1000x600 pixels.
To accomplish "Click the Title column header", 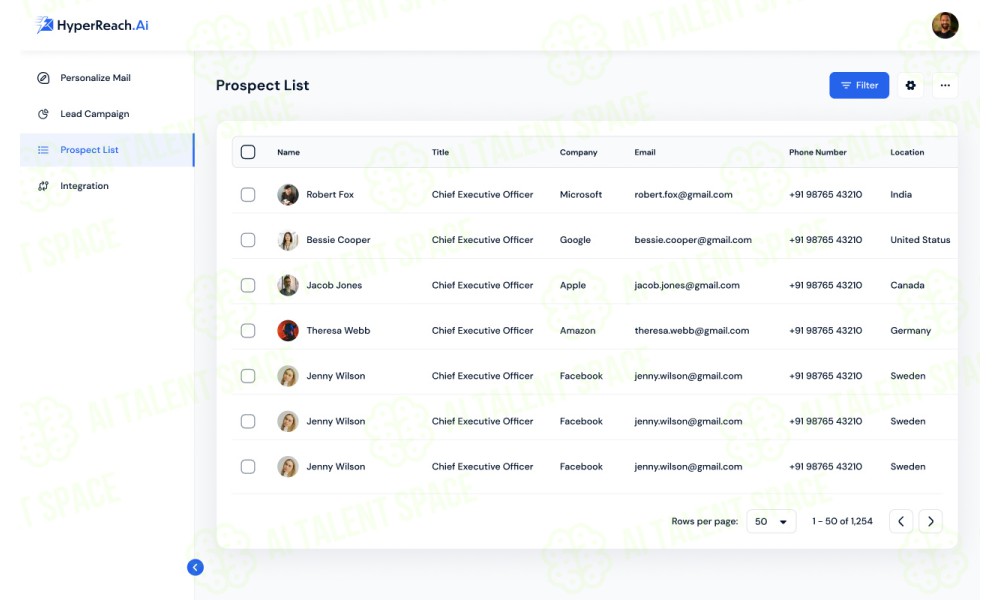I will pos(440,152).
